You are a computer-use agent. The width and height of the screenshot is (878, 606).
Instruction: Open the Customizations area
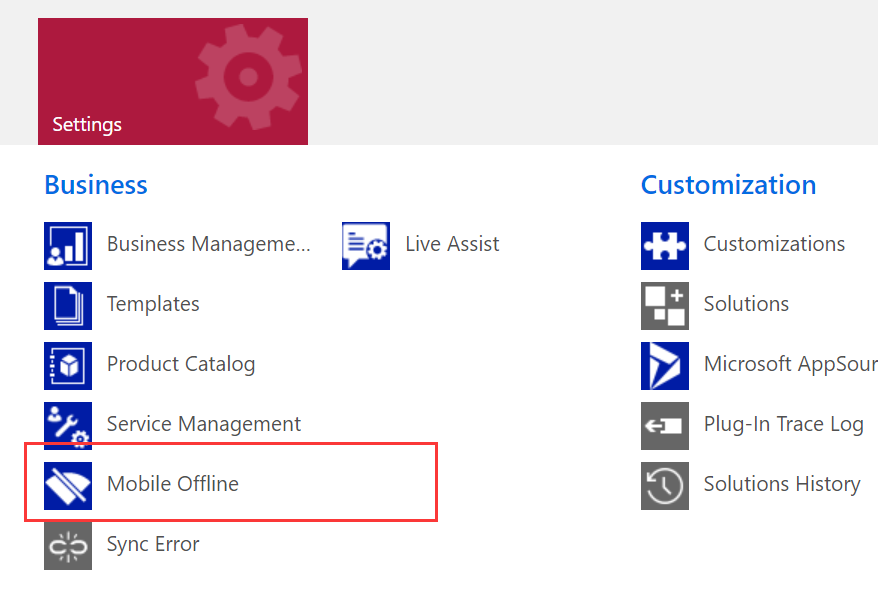pyautogui.click(x=774, y=244)
